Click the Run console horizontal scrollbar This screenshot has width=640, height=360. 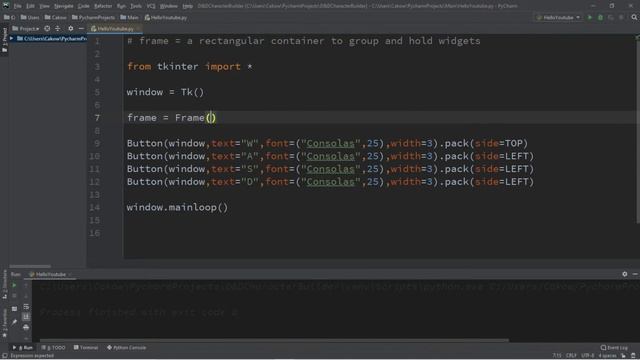(x=274, y=340)
